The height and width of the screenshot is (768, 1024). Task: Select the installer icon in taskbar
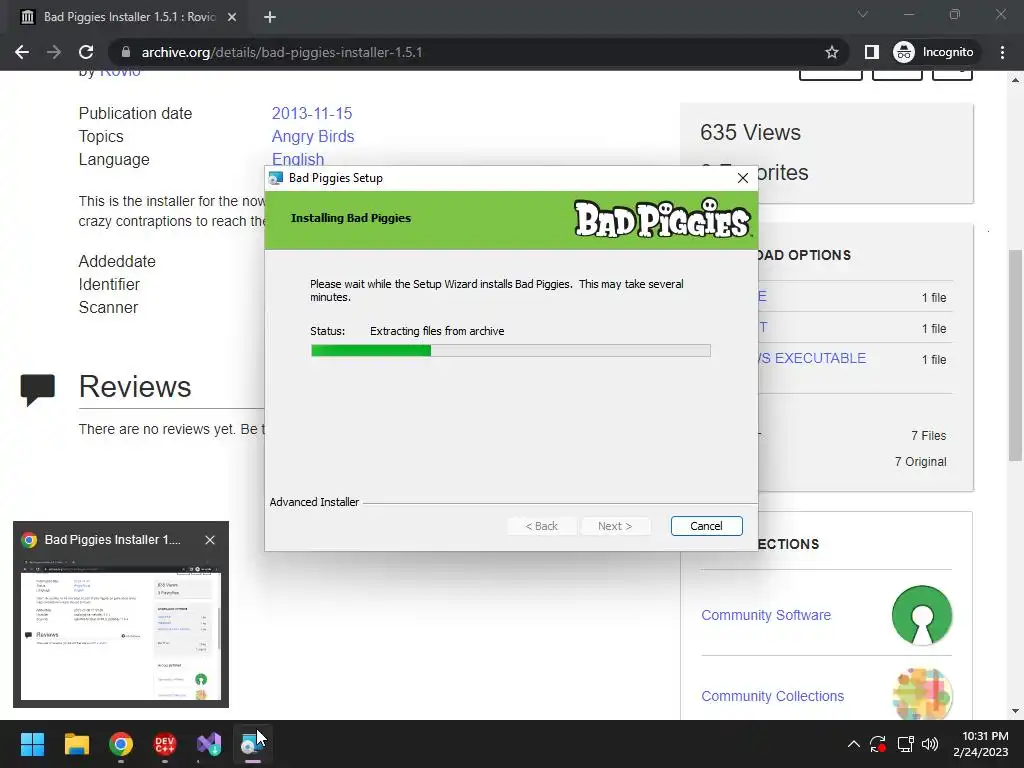[253, 744]
